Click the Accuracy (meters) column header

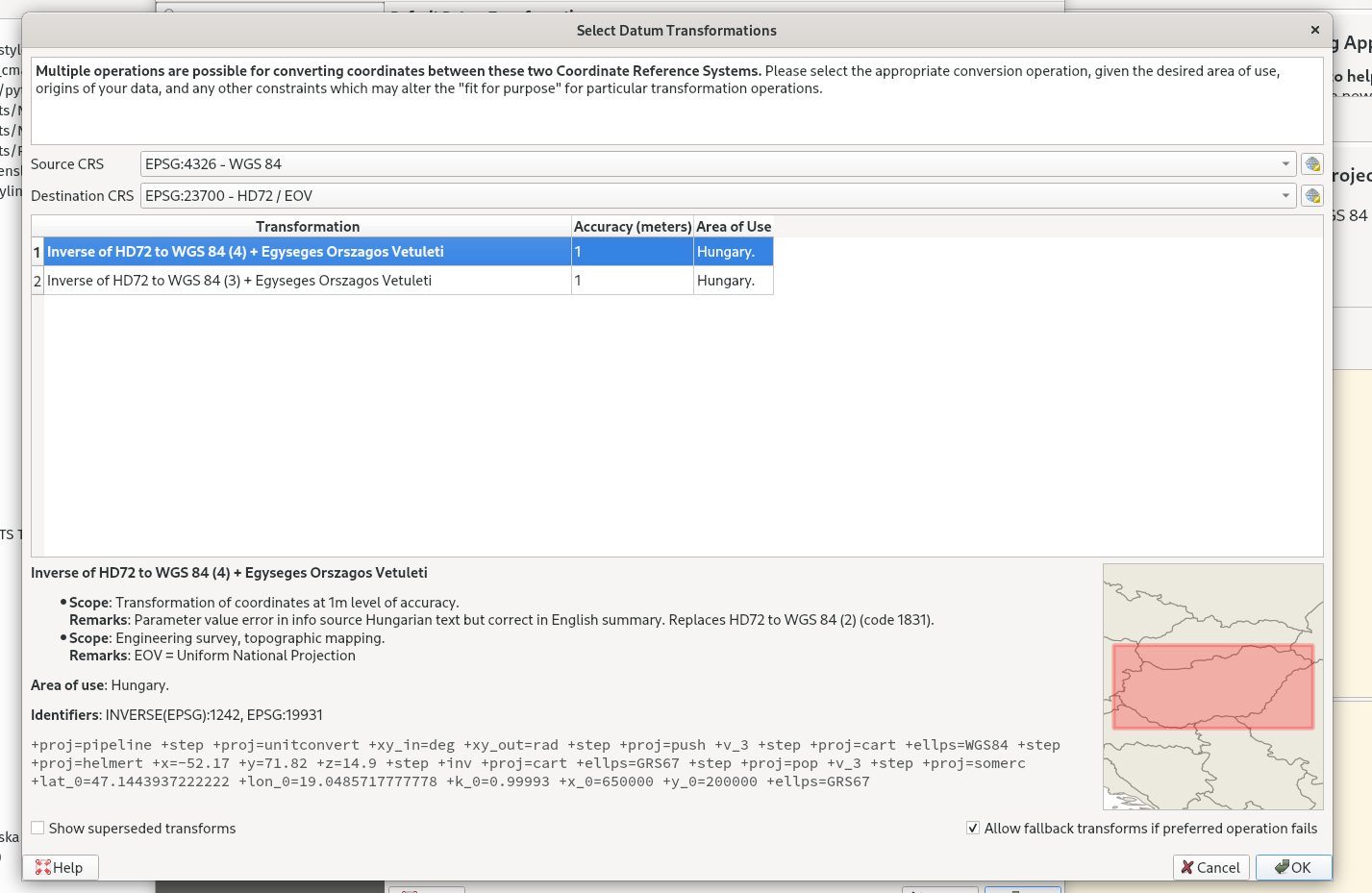pos(631,226)
